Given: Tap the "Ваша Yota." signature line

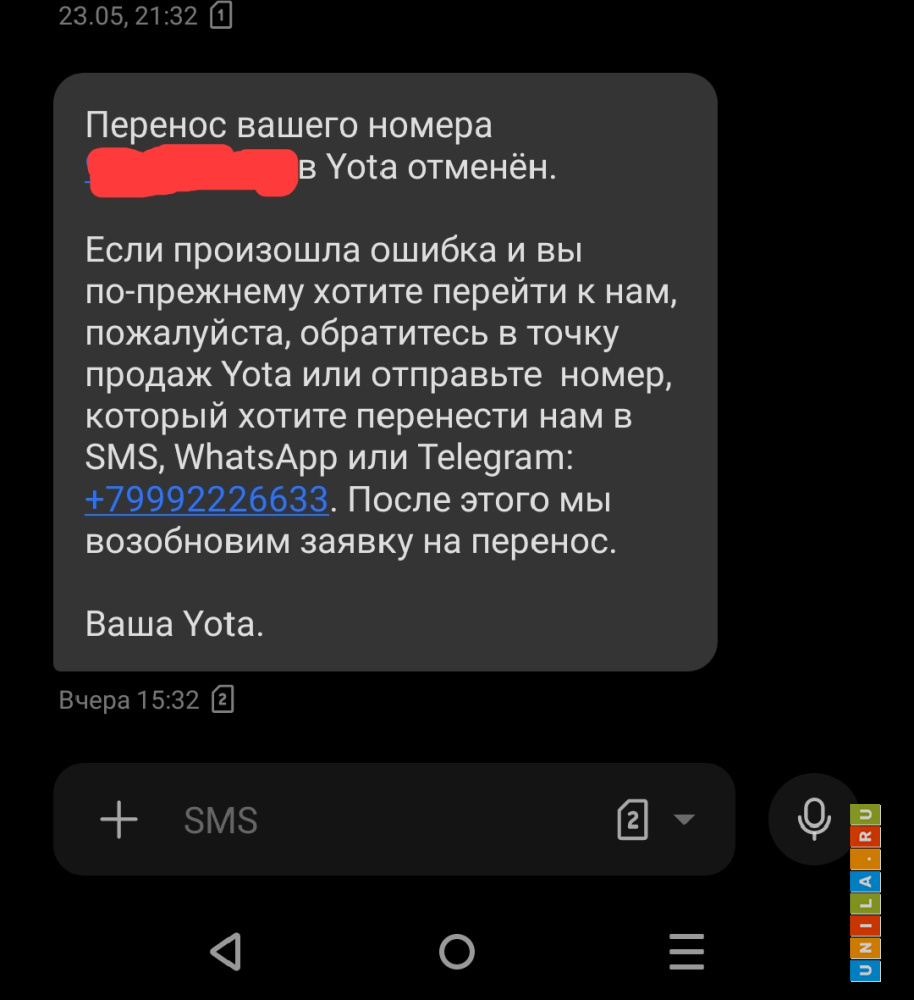Looking at the screenshot, I should pos(174,624).
